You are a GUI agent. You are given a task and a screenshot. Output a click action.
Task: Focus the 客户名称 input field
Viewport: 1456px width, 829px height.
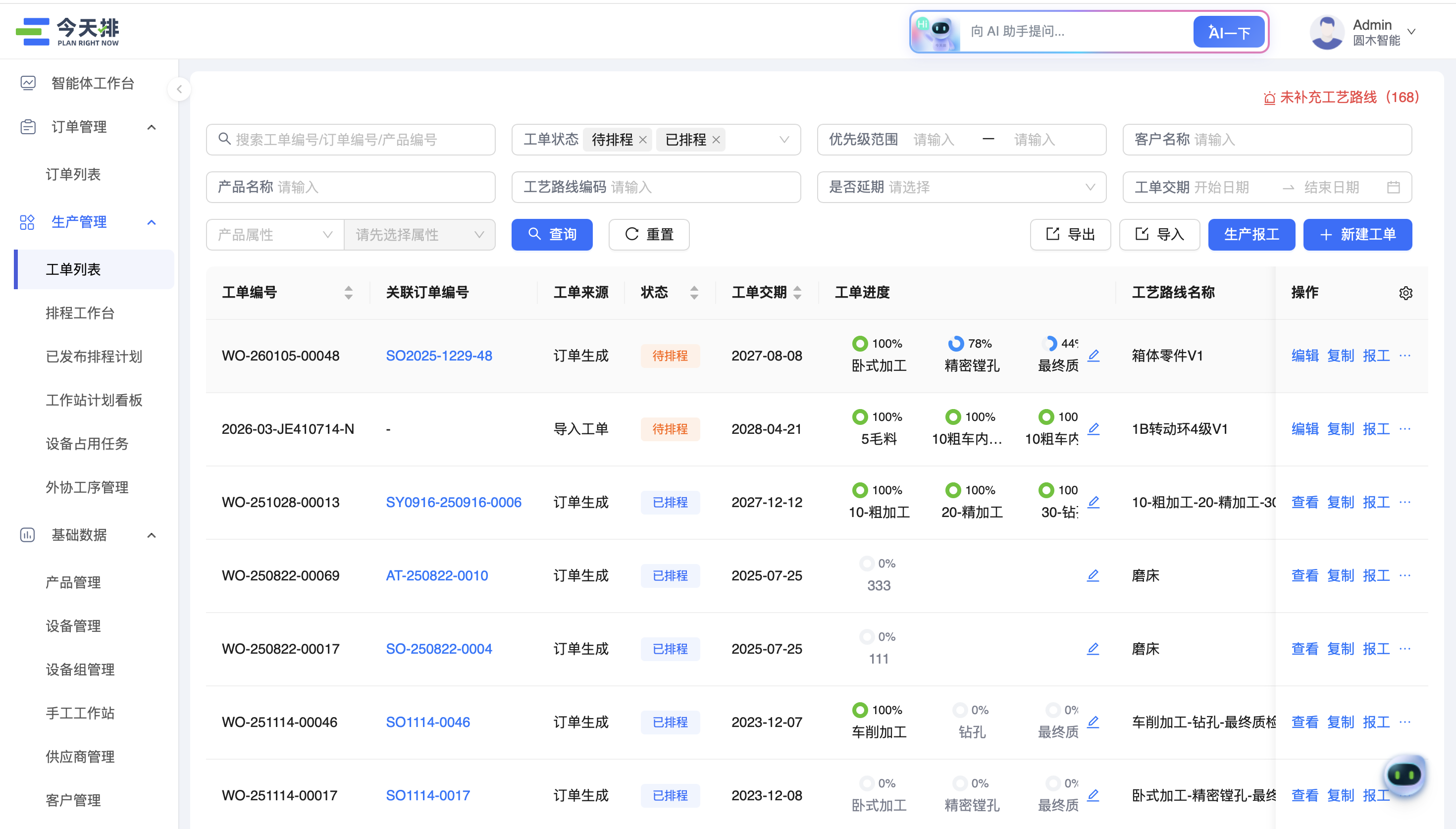click(1267, 140)
